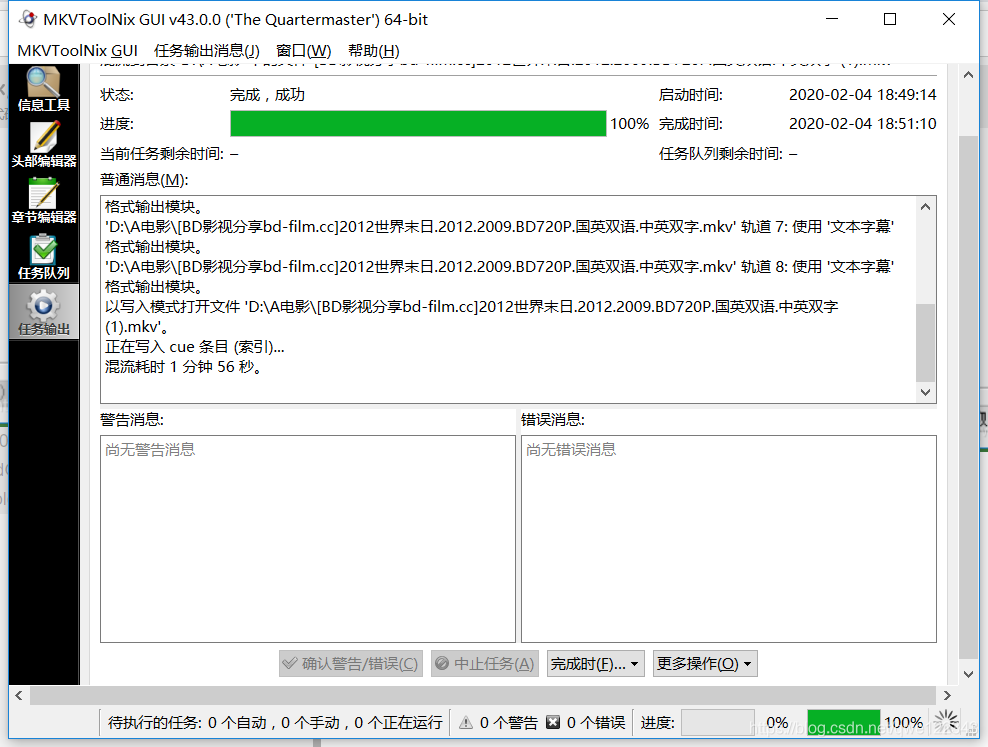Click the message log scrollbar thumb
Image resolution: width=988 pixels, height=747 pixels.
point(925,343)
